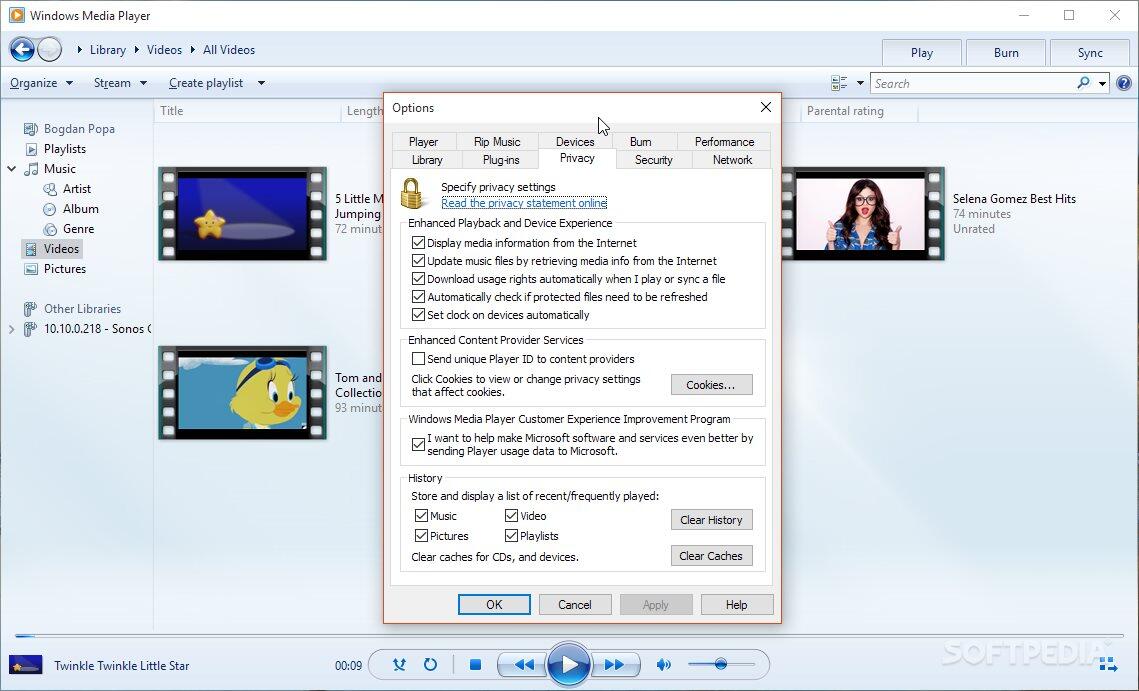Image resolution: width=1139 pixels, height=691 pixels.
Task: Click the Back navigation arrow
Action: pyautogui.click(x=22, y=49)
